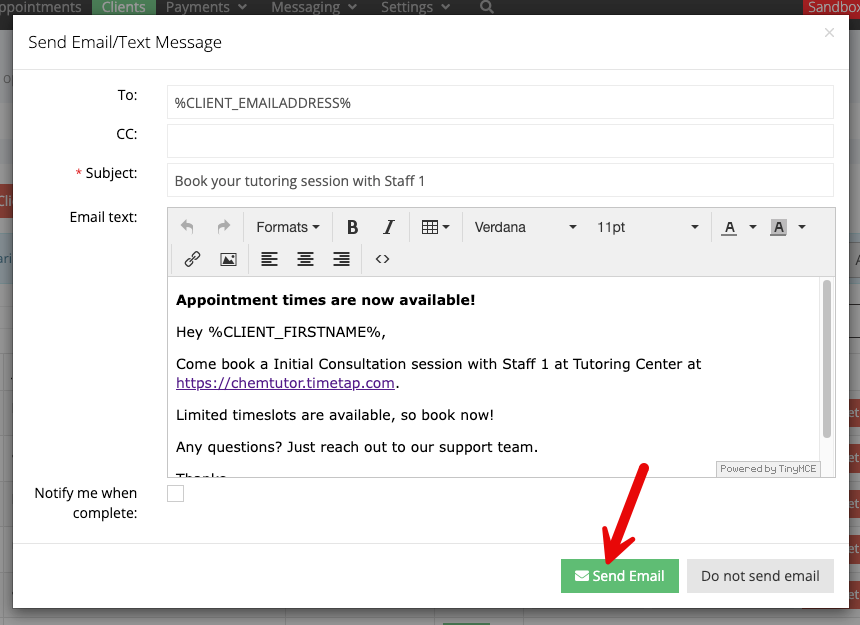Click the line 'Limited timeslots are available, so book now!'

(x=335, y=415)
